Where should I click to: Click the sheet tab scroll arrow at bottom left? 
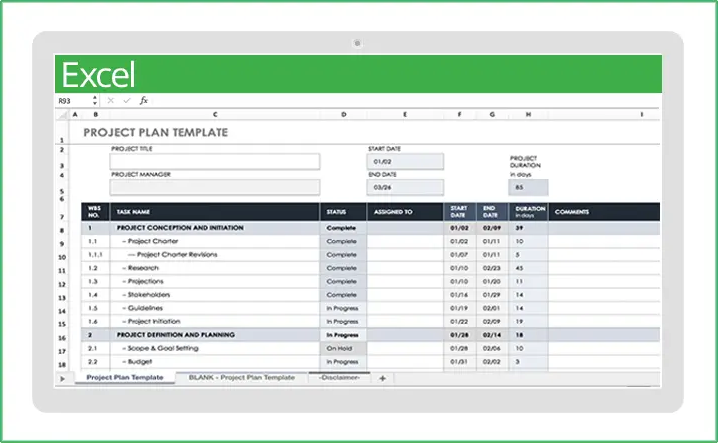pos(63,378)
